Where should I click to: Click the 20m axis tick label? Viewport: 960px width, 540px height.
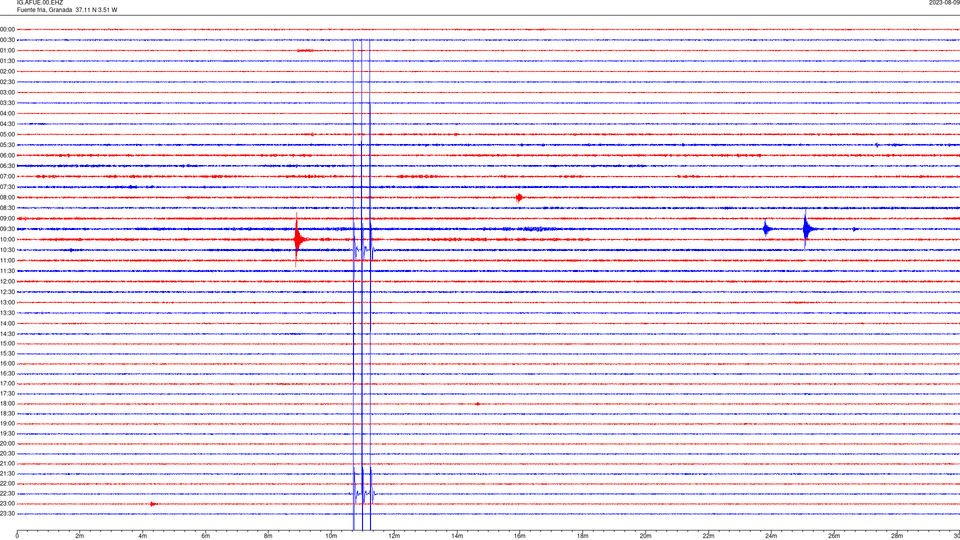[645, 536]
